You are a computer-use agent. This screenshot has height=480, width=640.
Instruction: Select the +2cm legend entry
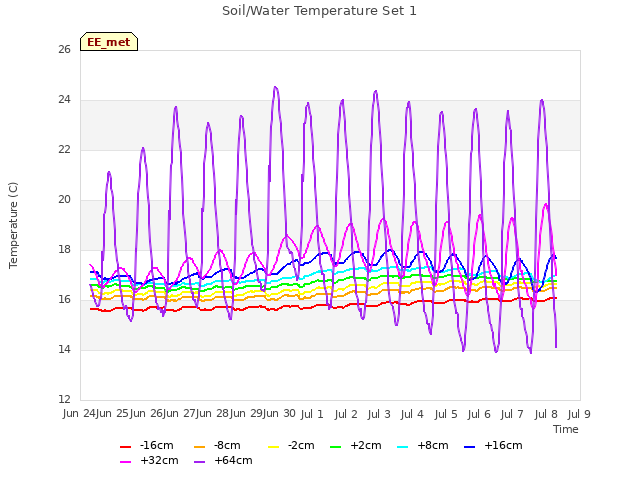(x=356, y=445)
